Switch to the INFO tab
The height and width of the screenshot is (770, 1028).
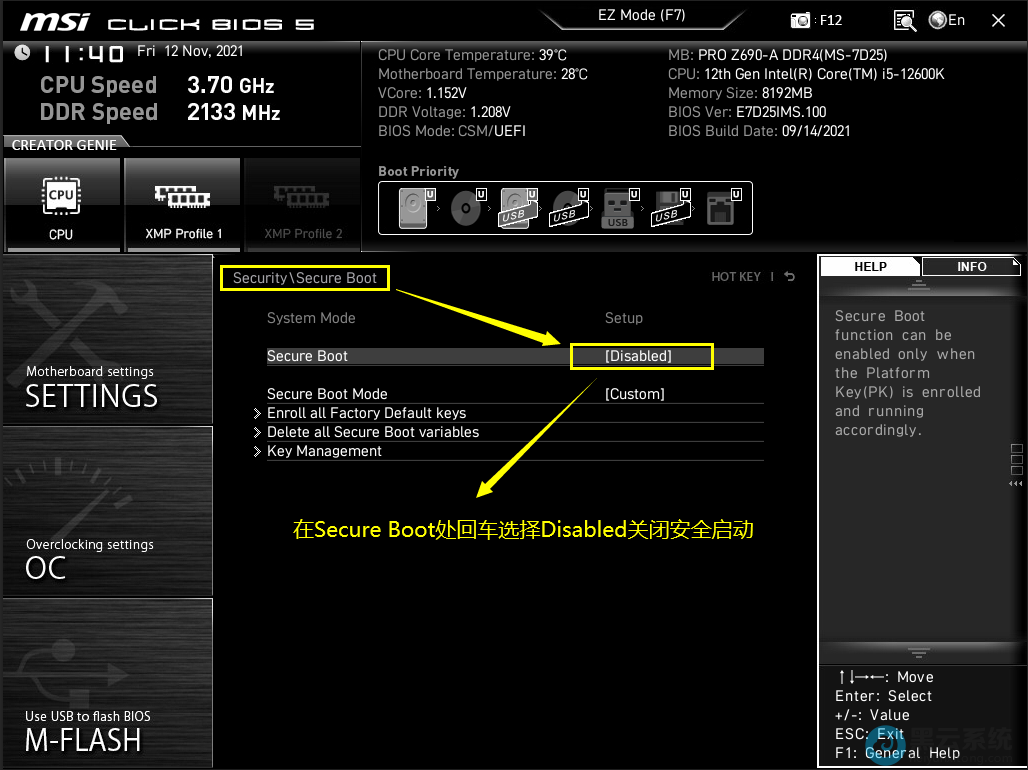971,266
